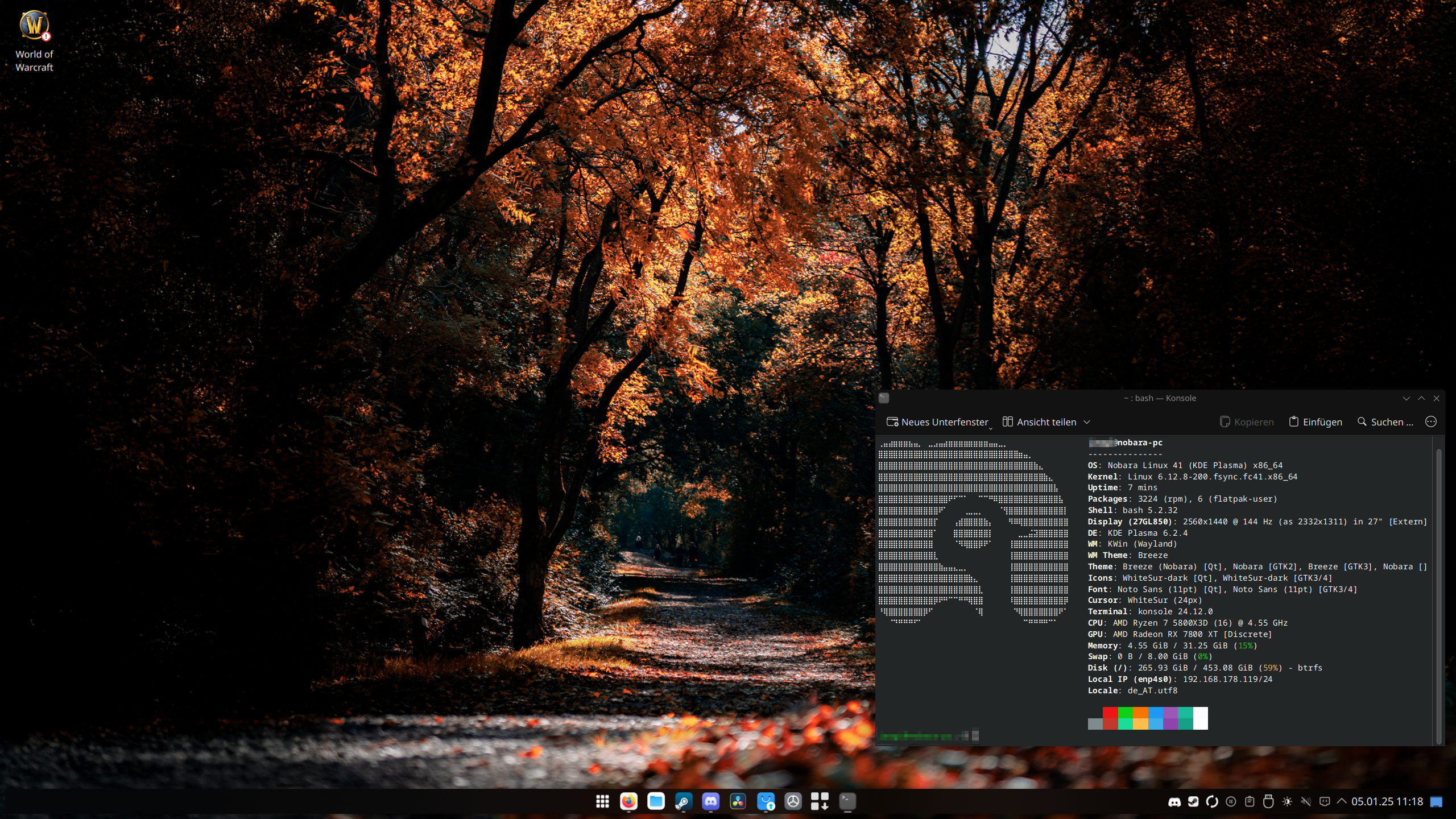Click Einfügen in Konsole toolbar
Screen dimensions: 1456x819
pyautogui.click(x=1315, y=422)
